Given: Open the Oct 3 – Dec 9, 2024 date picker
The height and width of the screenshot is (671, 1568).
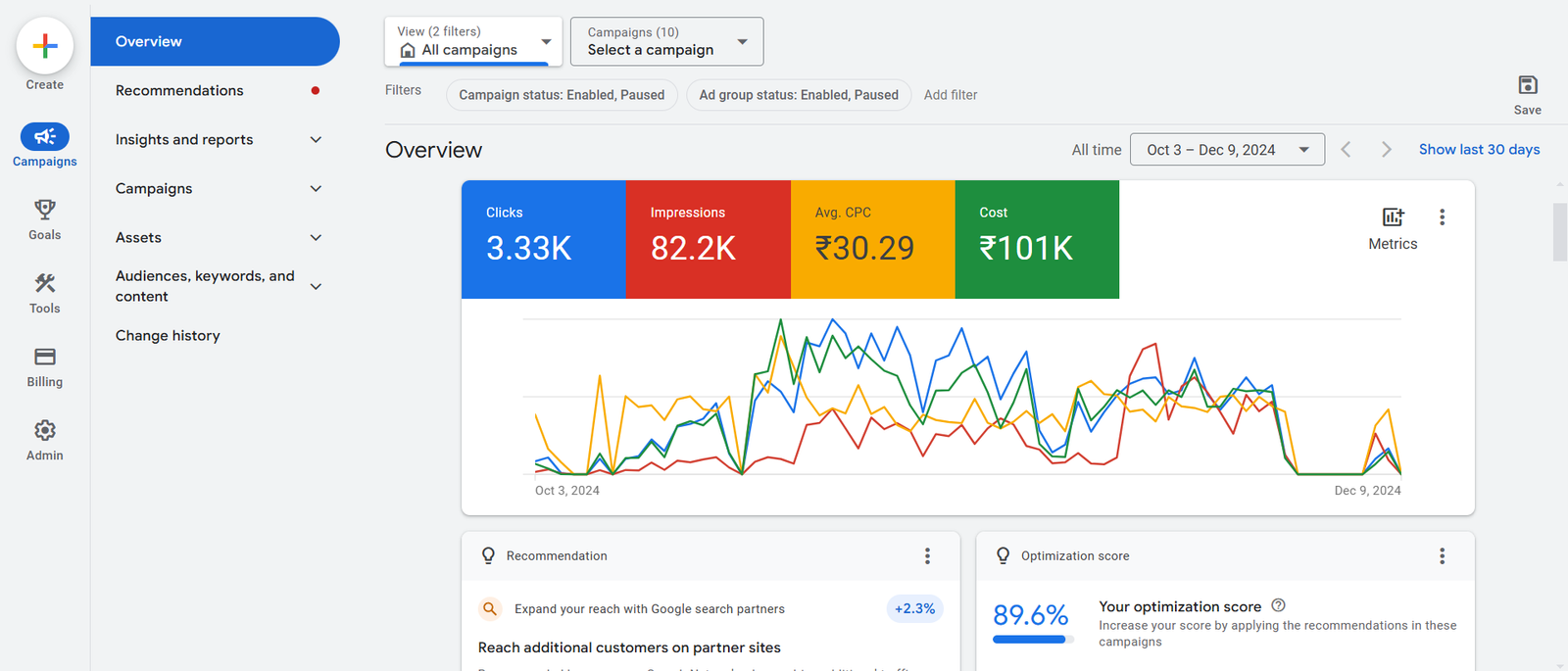Looking at the screenshot, I should pyautogui.click(x=1227, y=149).
